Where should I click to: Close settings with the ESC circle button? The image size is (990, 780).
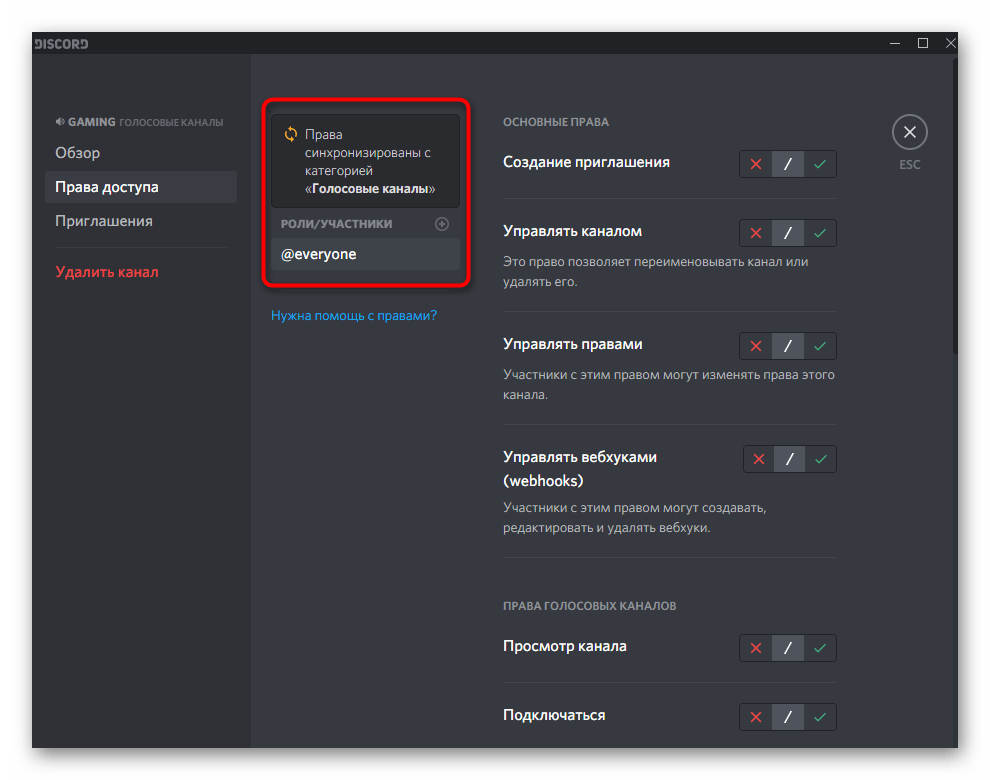click(x=909, y=132)
